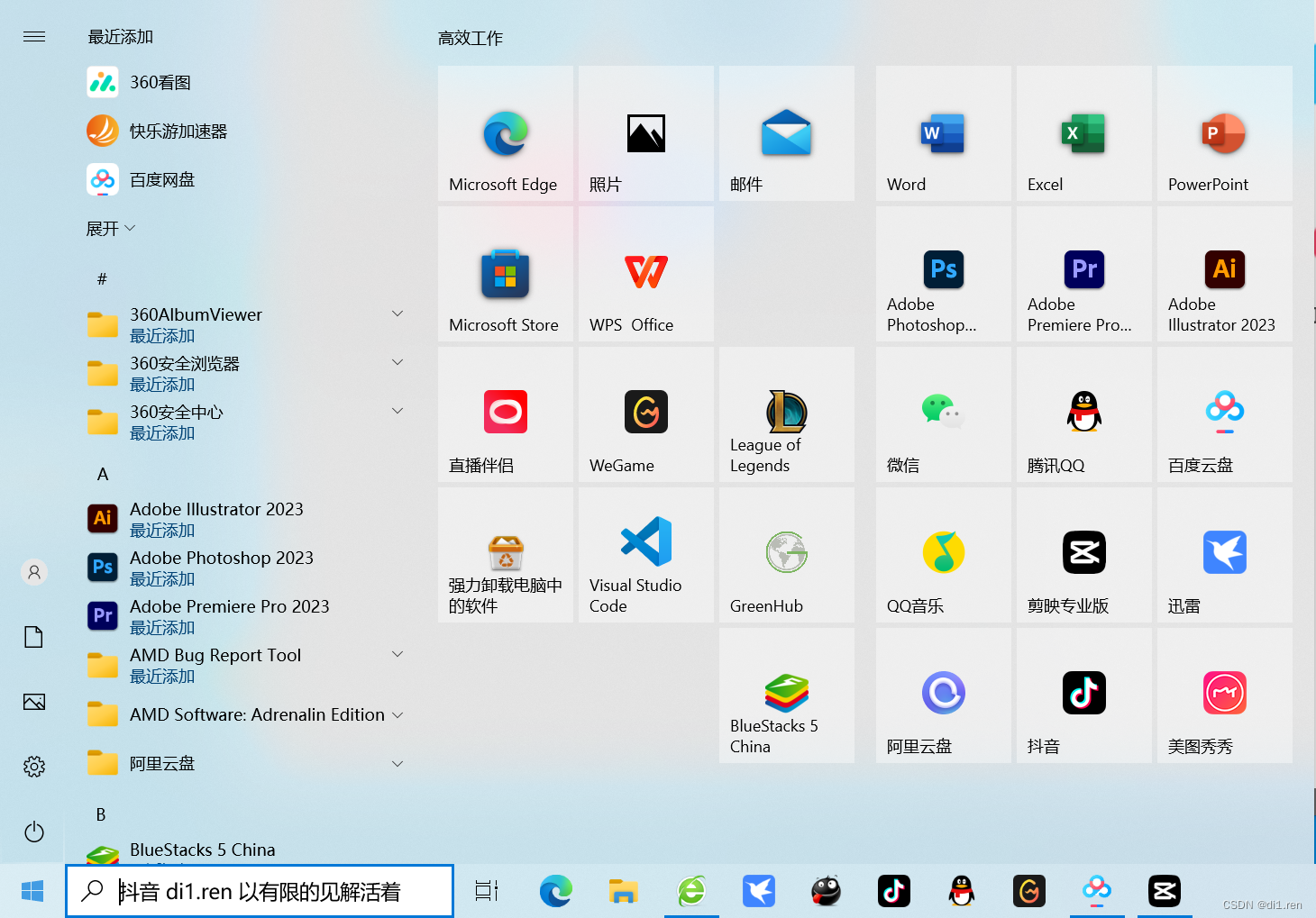Toggle the Start menu hamburger button
Image resolution: width=1316 pixels, height=918 pixels.
pyautogui.click(x=34, y=37)
